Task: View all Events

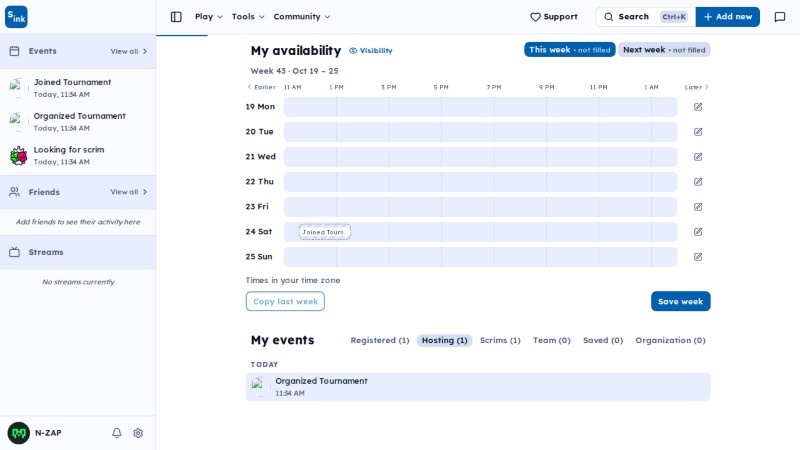Action: 129,51
